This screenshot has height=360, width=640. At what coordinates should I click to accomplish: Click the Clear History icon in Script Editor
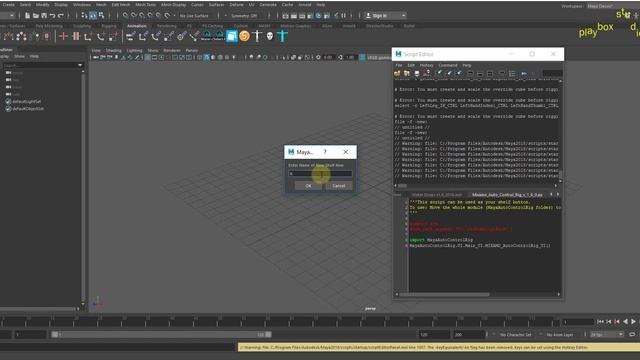[x=439, y=73]
